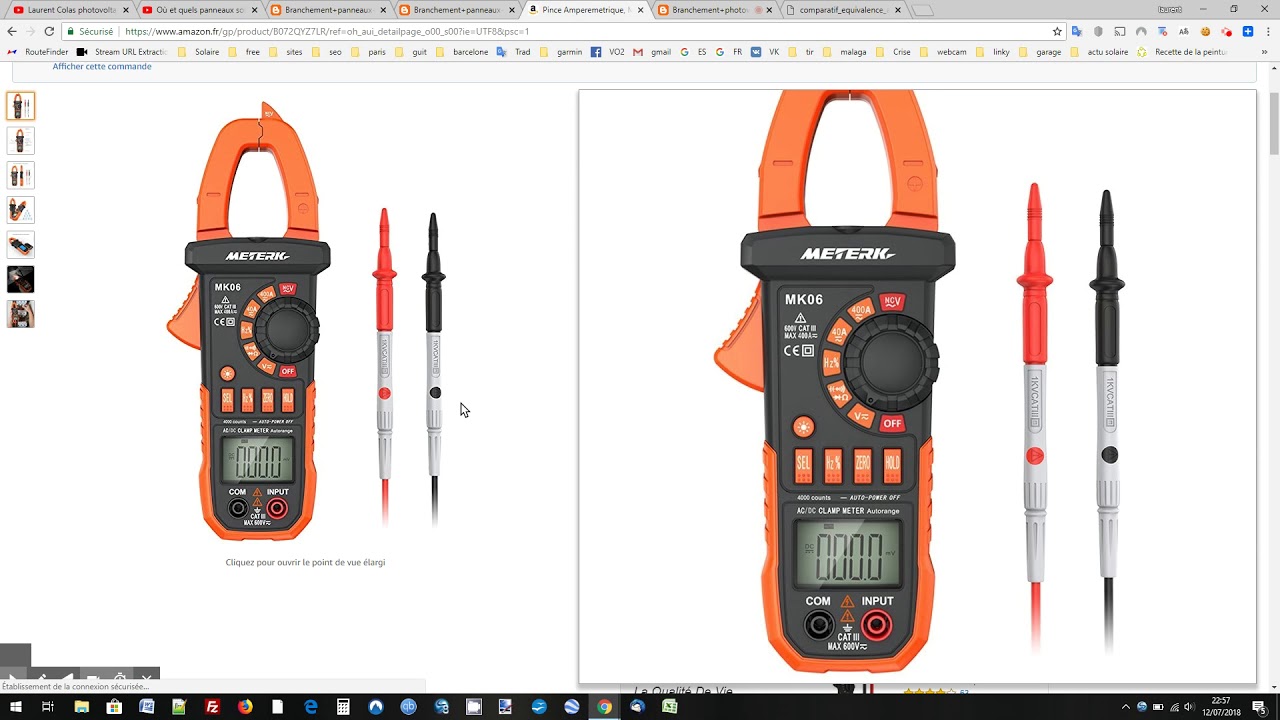The width and height of the screenshot is (1280, 720).
Task: Open a new browser tab
Action: click(x=922, y=10)
